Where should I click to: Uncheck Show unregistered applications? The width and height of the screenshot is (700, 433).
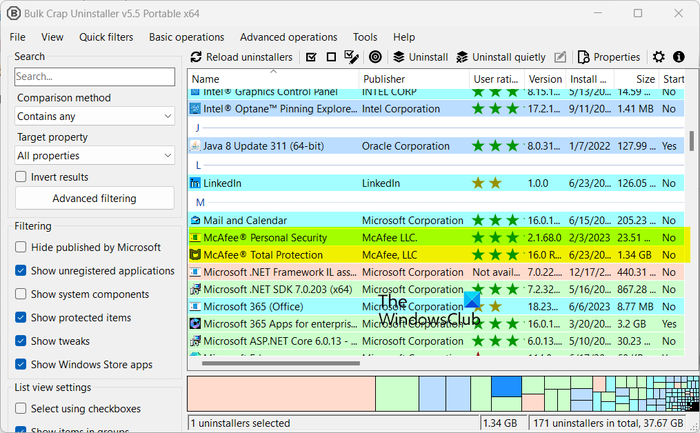point(21,271)
